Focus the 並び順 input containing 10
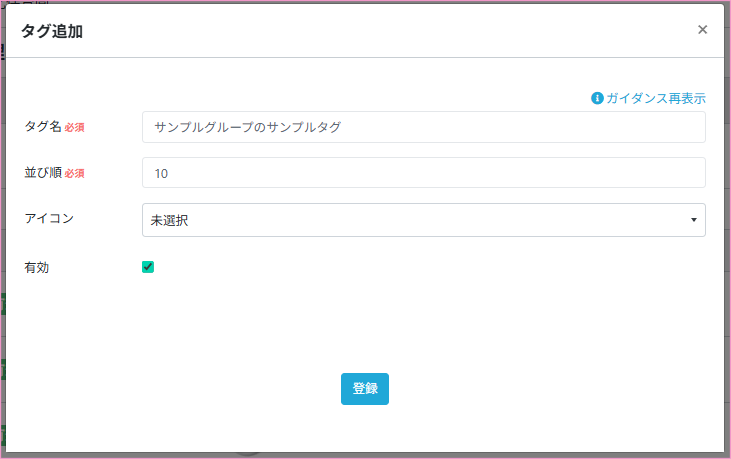The width and height of the screenshot is (731, 459). (x=424, y=173)
